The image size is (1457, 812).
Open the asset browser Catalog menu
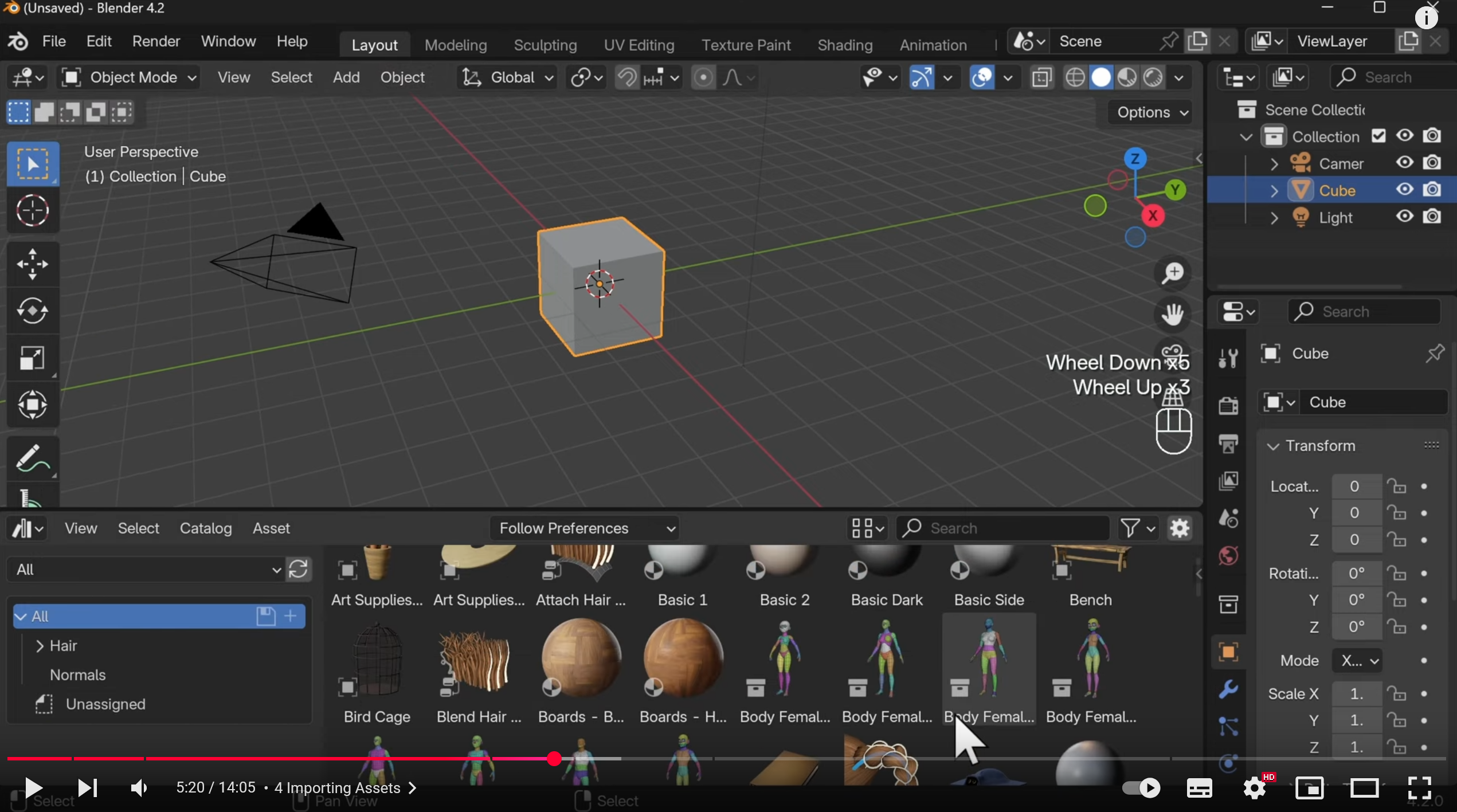pos(205,528)
